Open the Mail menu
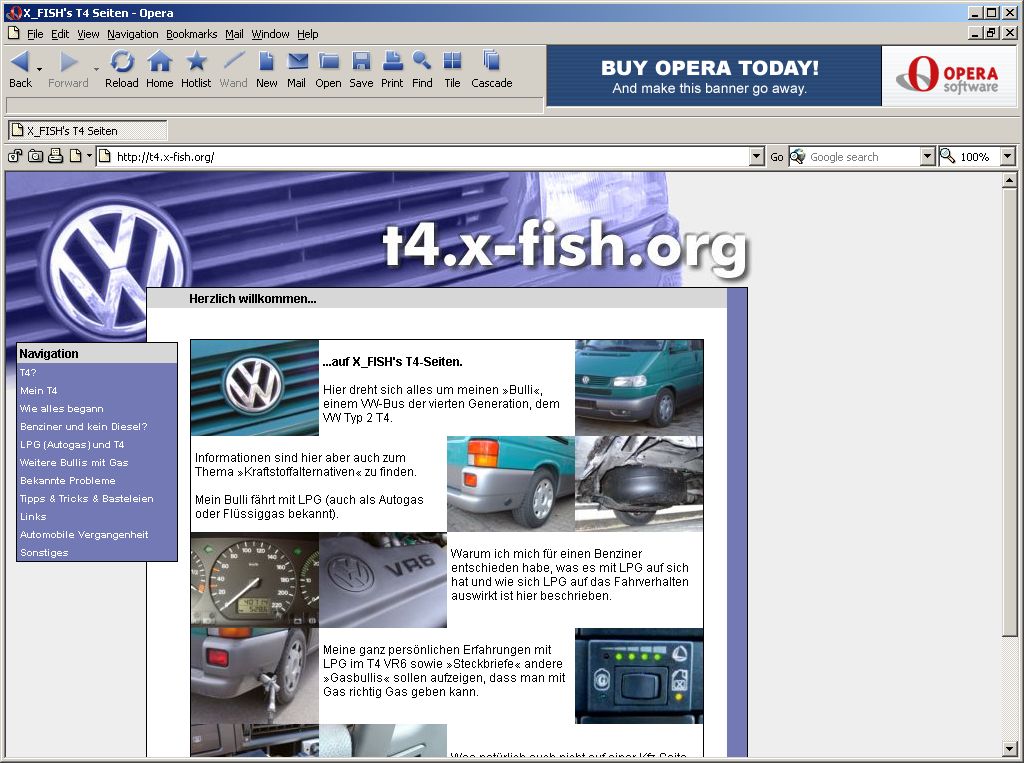 pos(234,34)
